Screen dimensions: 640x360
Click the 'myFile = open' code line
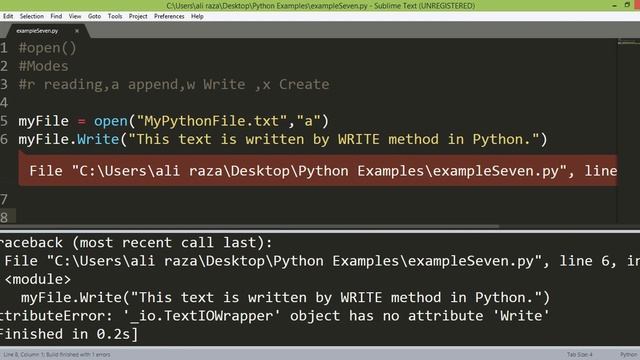(173, 121)
